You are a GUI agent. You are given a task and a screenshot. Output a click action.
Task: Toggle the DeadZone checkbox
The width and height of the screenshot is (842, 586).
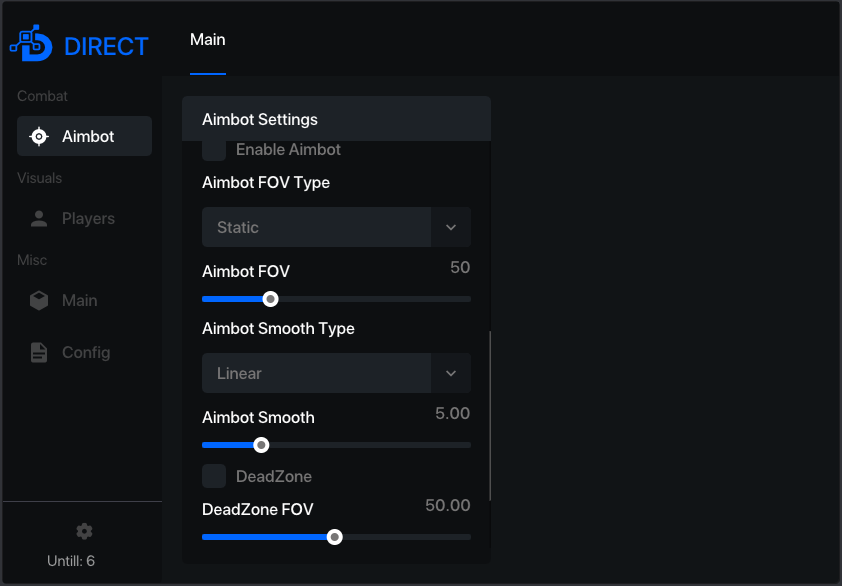pos(214,476)
